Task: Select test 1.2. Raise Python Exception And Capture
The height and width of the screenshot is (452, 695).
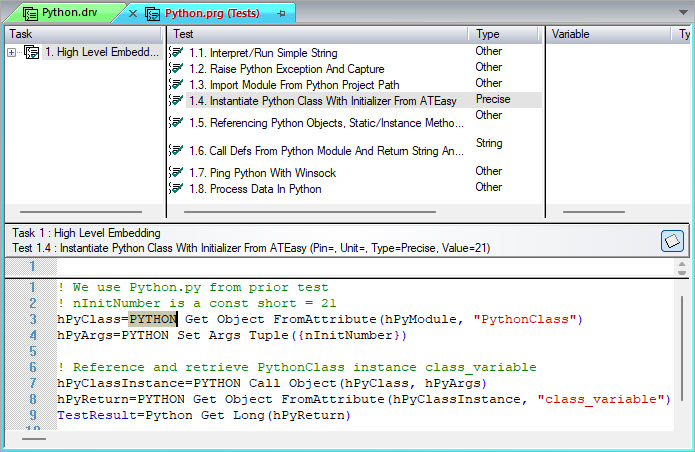Action: click(287, 69)
